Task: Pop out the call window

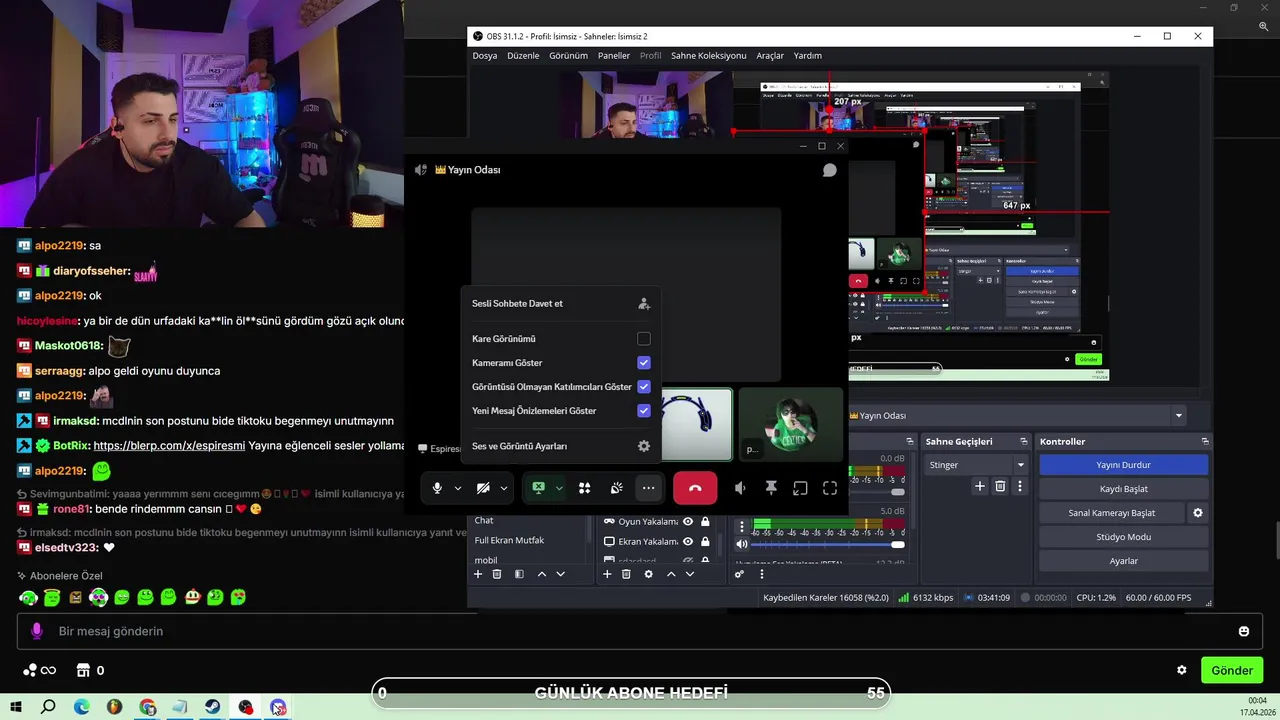Action: coord(800,488)
